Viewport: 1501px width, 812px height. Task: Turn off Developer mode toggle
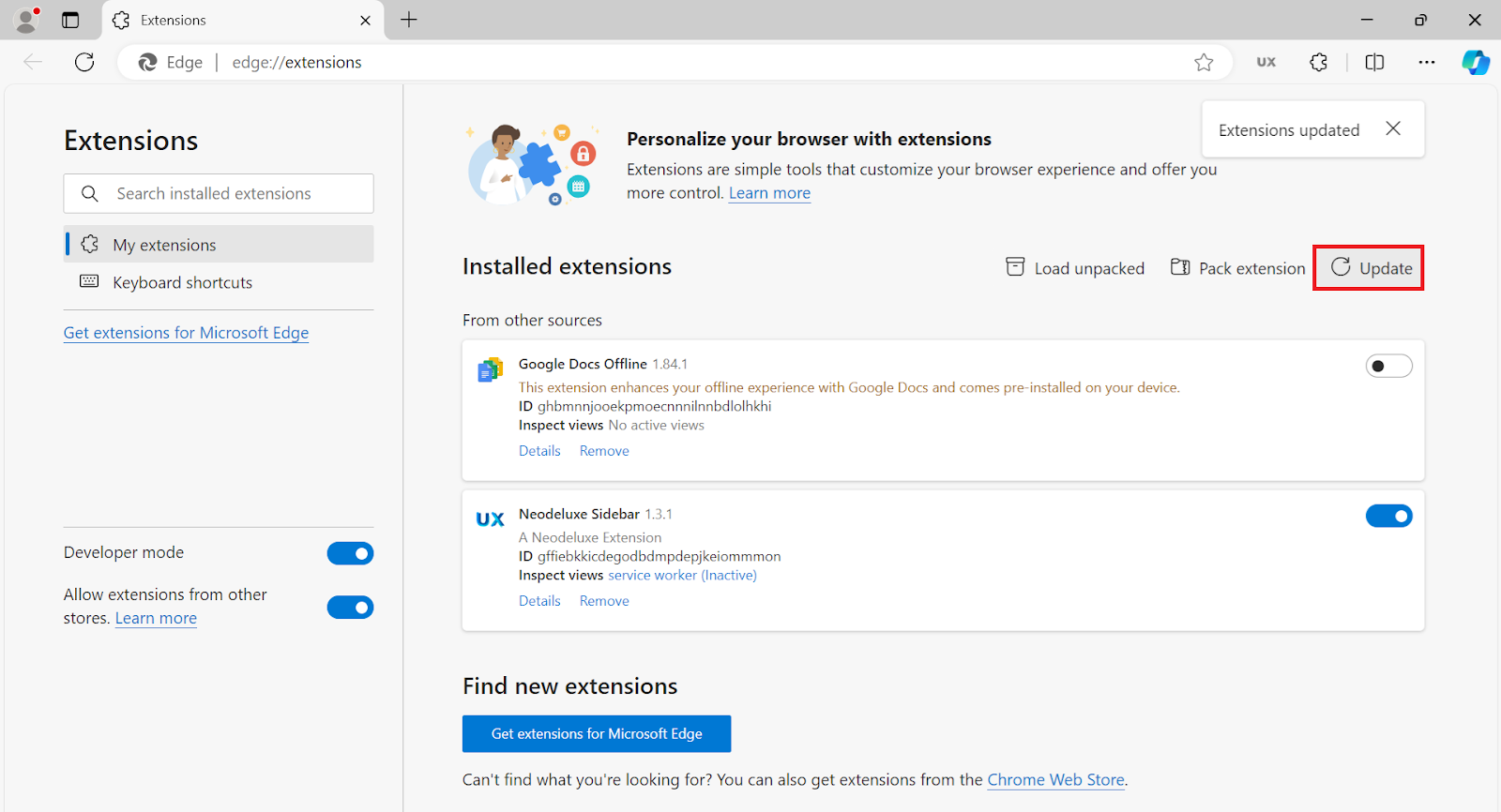click(350, 553)
